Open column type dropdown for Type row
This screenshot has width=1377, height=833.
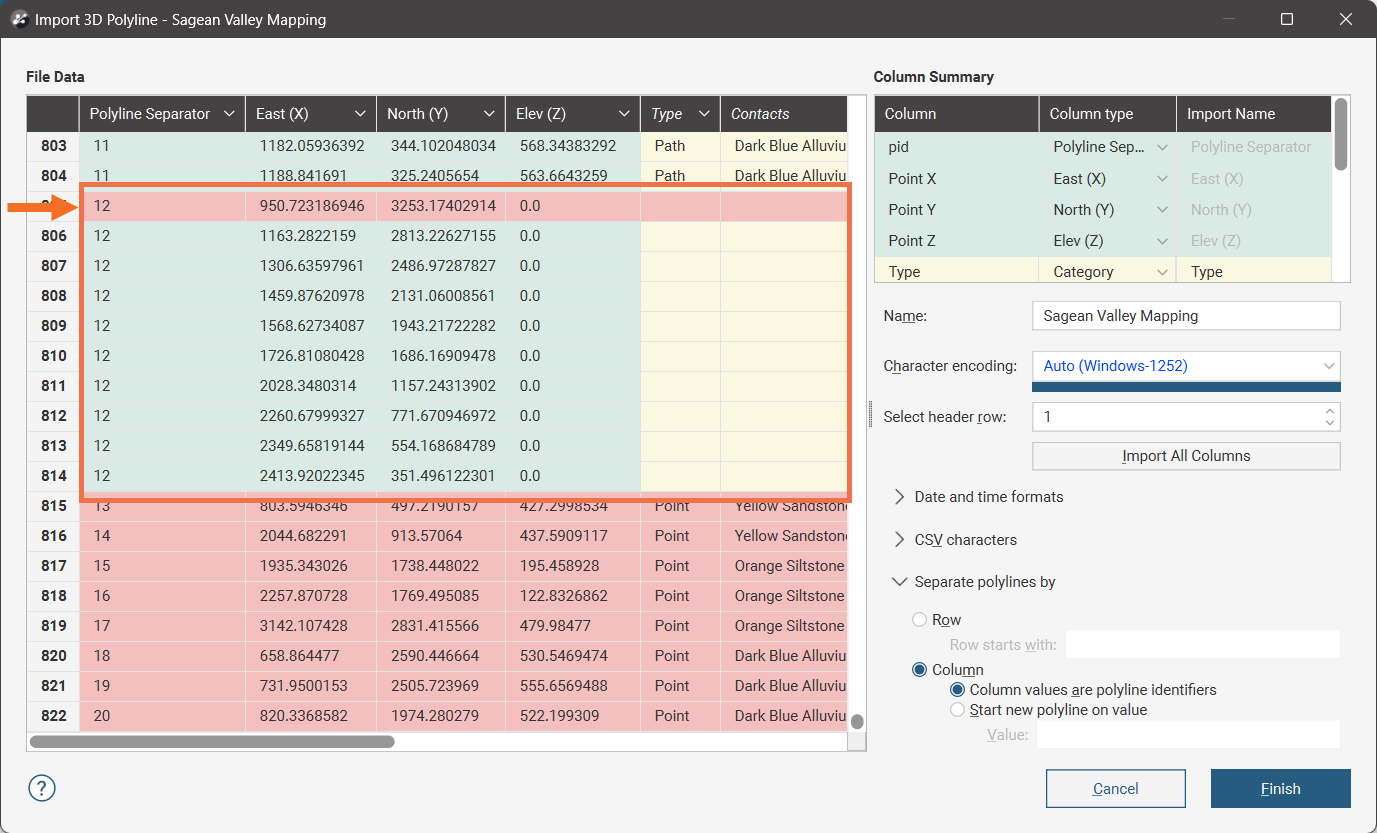coord(1162,272)
